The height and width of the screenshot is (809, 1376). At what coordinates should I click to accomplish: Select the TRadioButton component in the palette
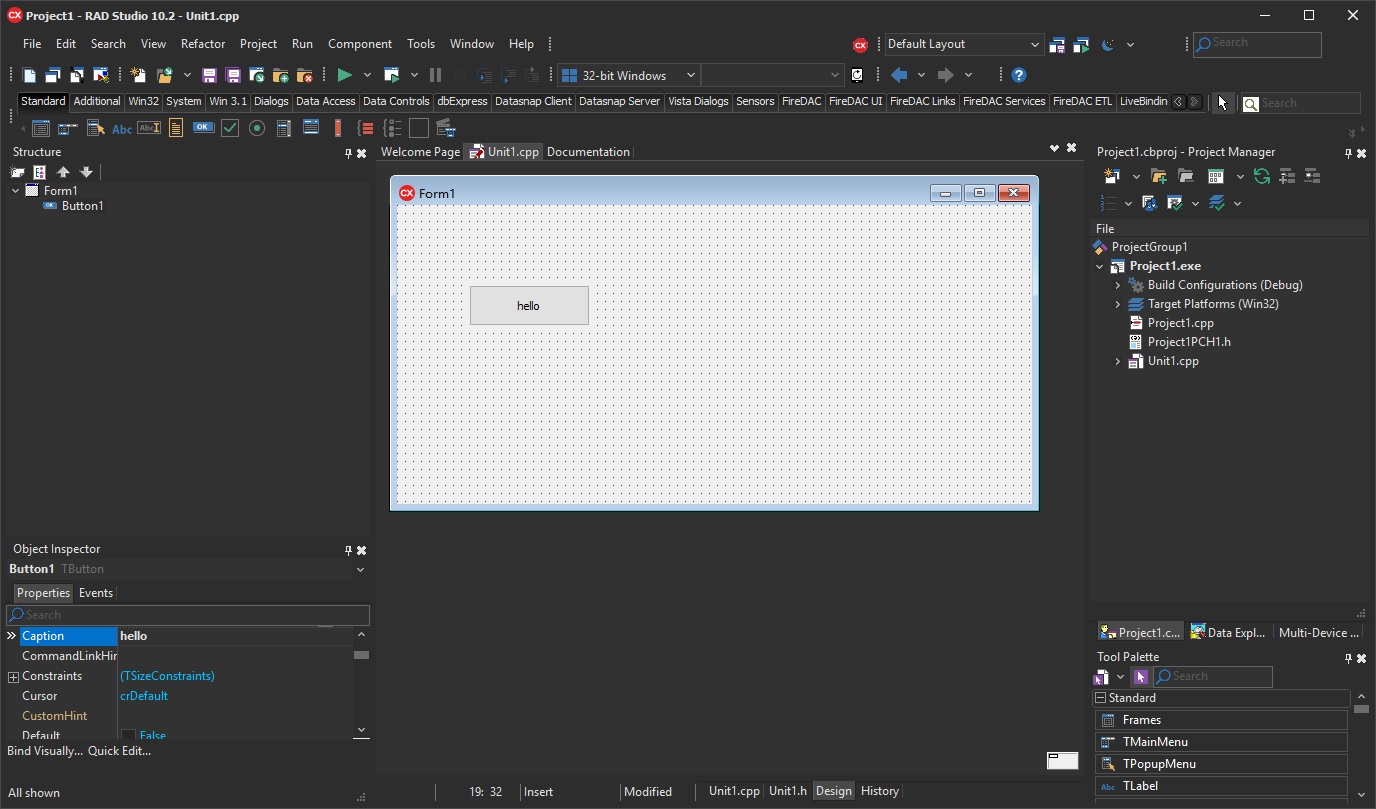pos(257,128)
